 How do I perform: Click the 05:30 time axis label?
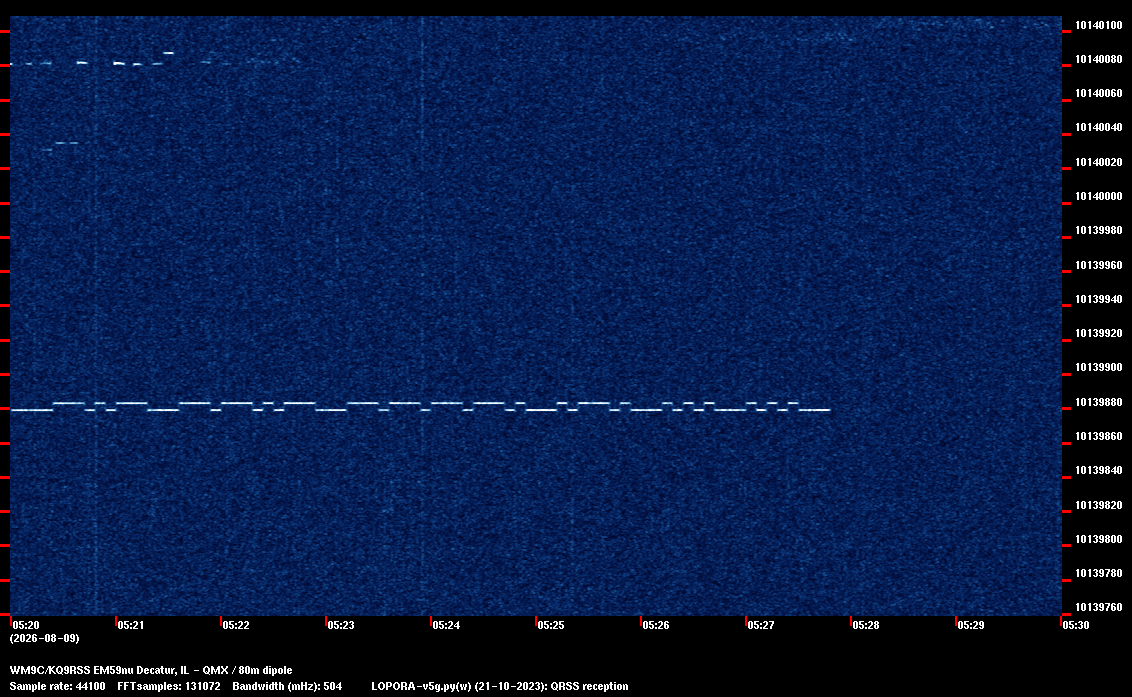click(1076, 625)
